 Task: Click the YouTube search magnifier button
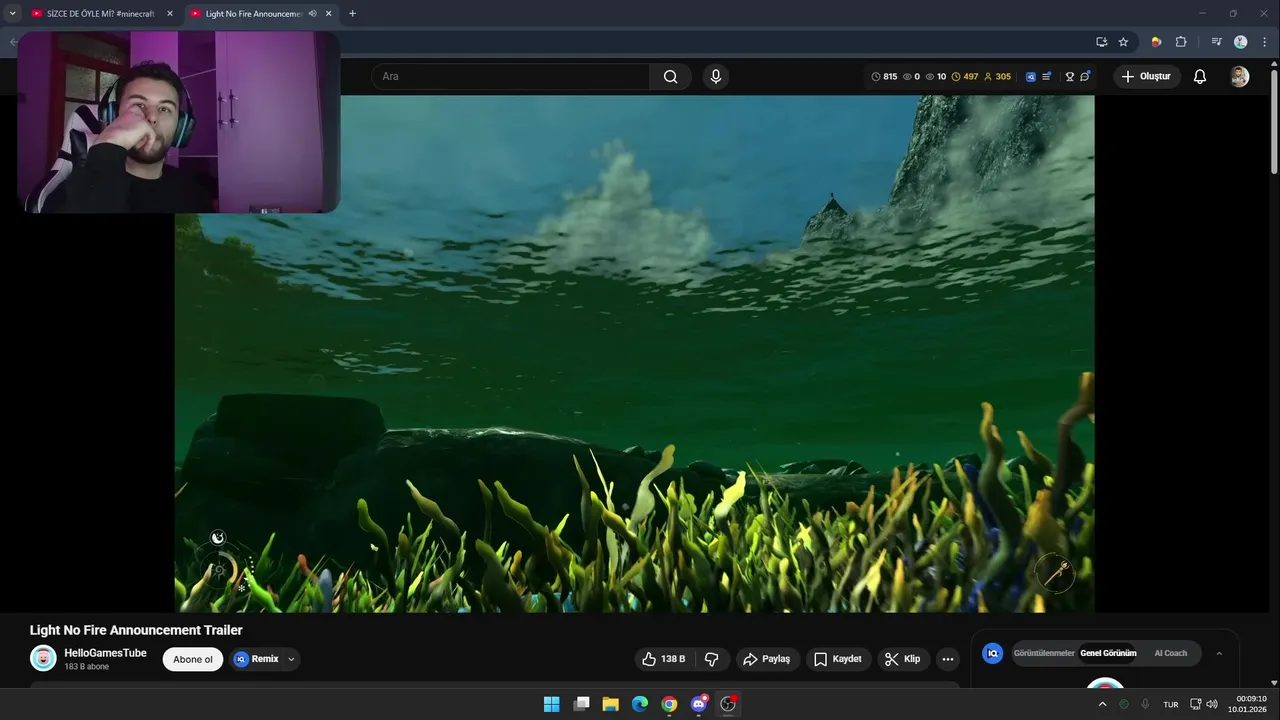[x=670, y=77]
